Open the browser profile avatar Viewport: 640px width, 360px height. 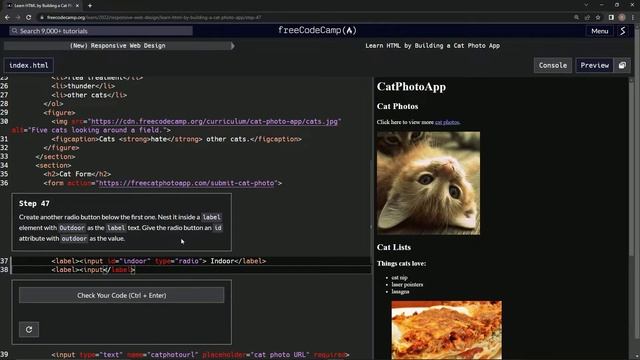click(622, 18)
